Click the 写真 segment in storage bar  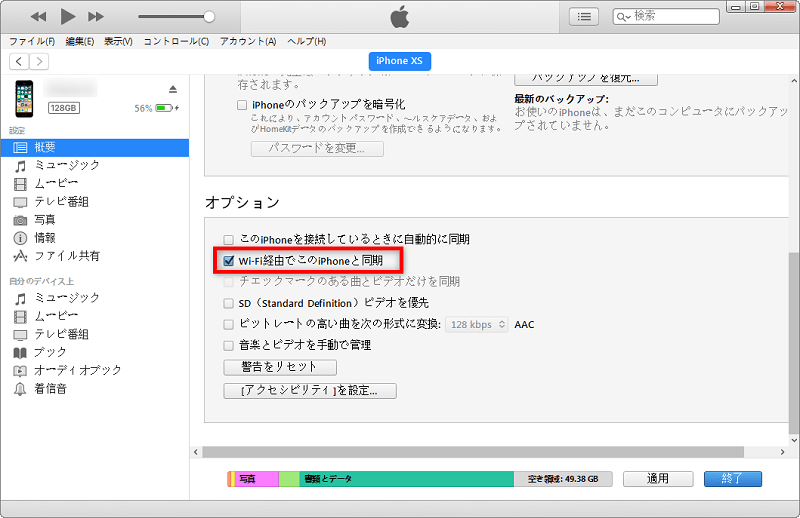tap(257, 479)
